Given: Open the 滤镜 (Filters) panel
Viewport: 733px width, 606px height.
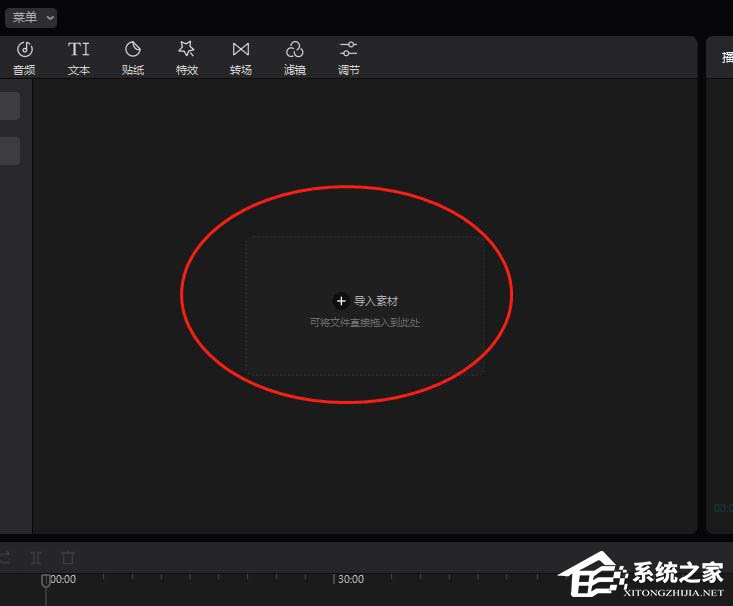Looking at the screenshot, I should pos(294,58).
